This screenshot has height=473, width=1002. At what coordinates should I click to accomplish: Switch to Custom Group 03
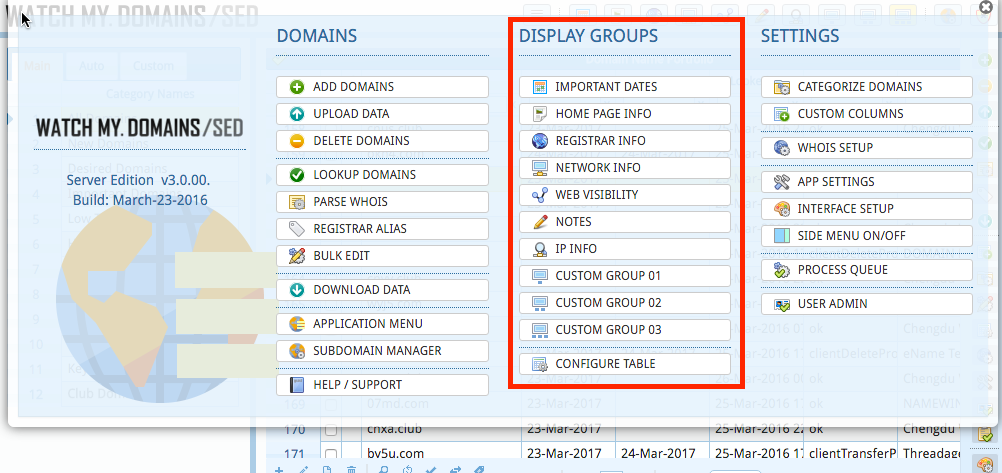pos(624,330)
